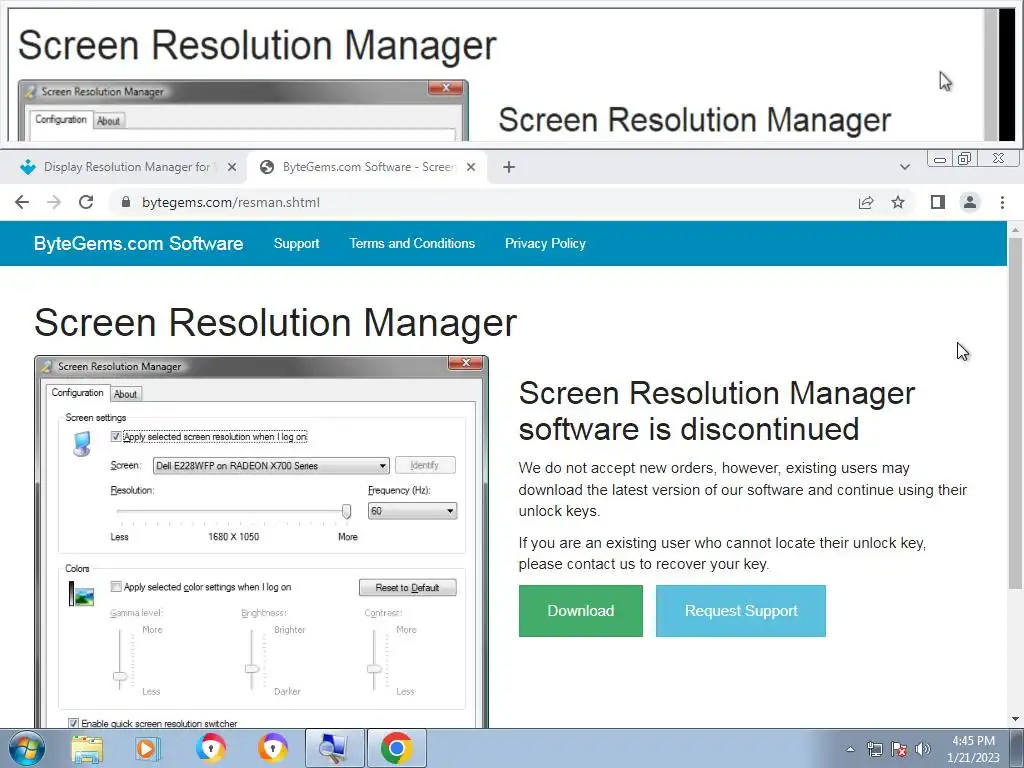The height and width of the screenshot is (768, 1024).
Task: Open second shield browser taskbar icon
Action: (x=272, y=749)
